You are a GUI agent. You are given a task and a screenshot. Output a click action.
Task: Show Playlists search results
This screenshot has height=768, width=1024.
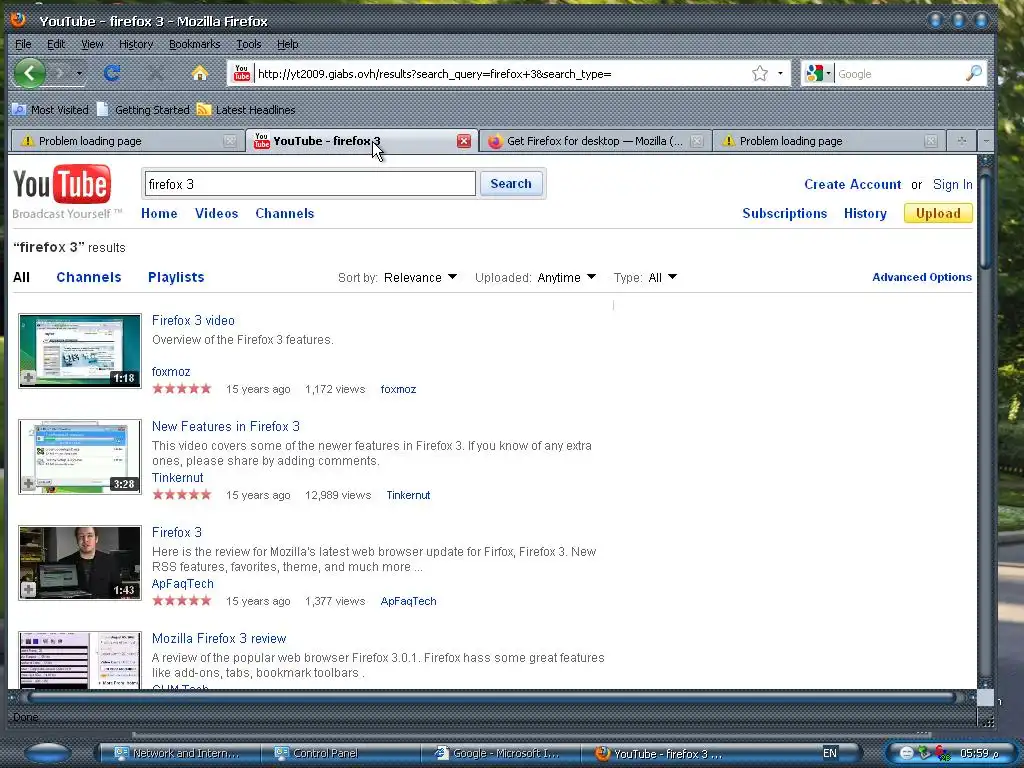tap(176, 277)
